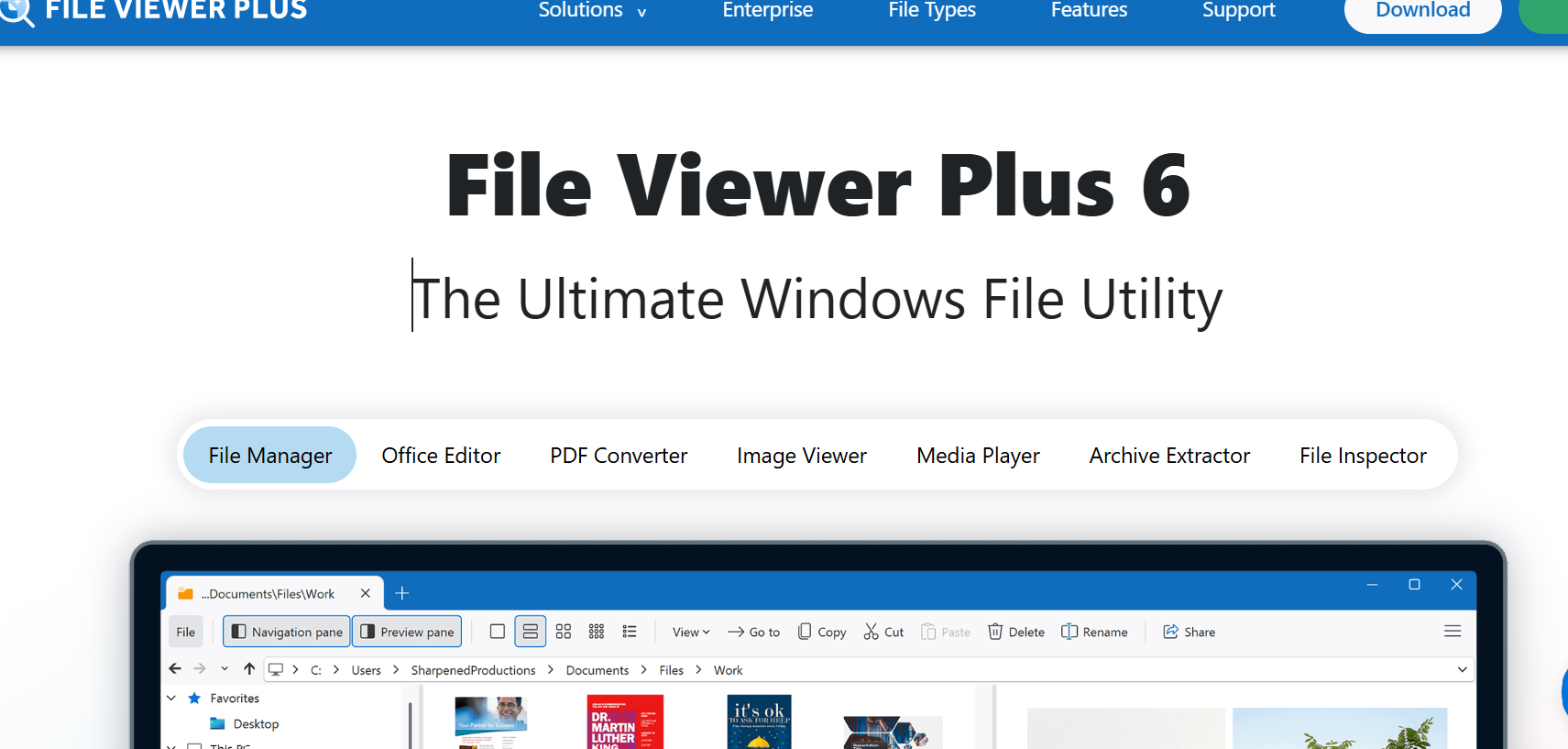The width and height of the screenshot is (1568, 749).
Task: Open the recent locations dropdown chevron
Action: (225, 669)
